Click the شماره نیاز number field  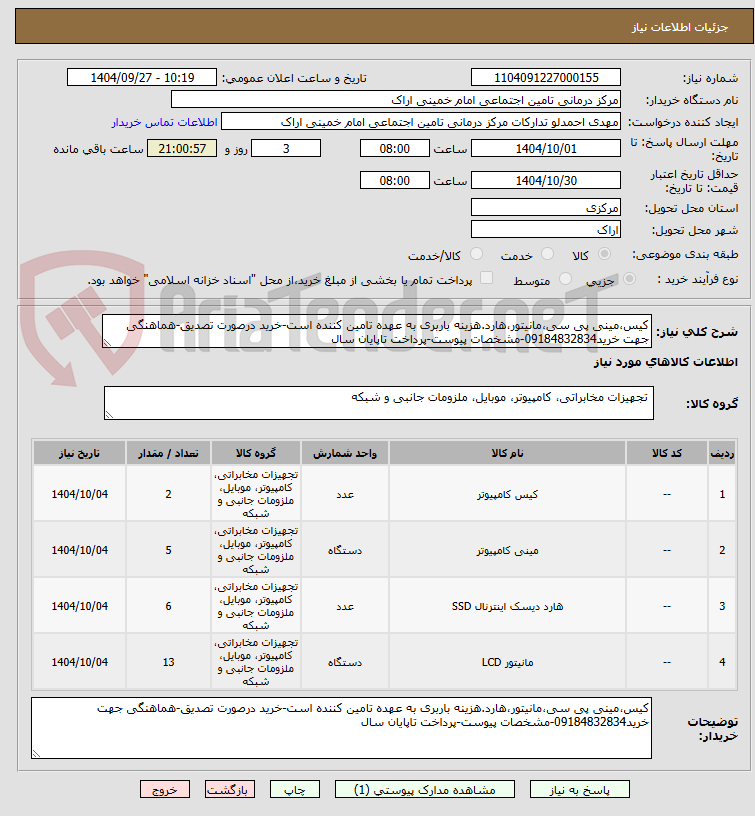click(546, 78)
